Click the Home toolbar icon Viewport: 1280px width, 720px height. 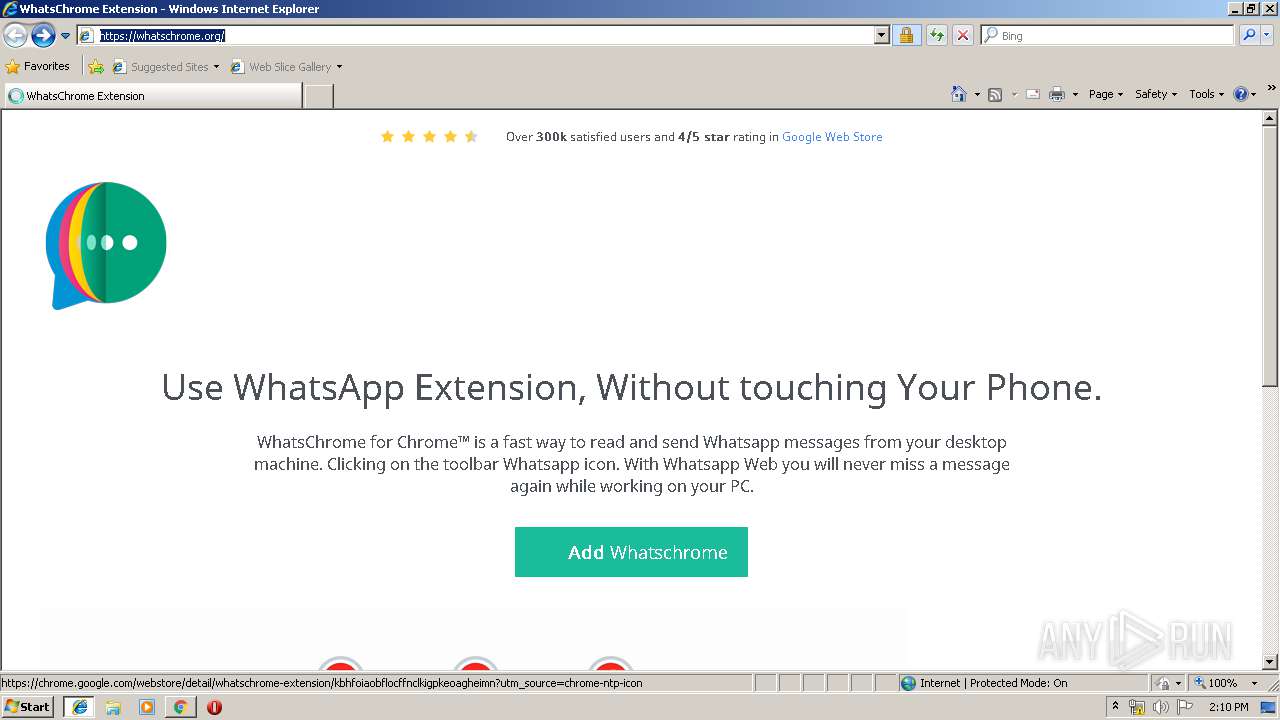pyautogui.click(x=959, y=94)
